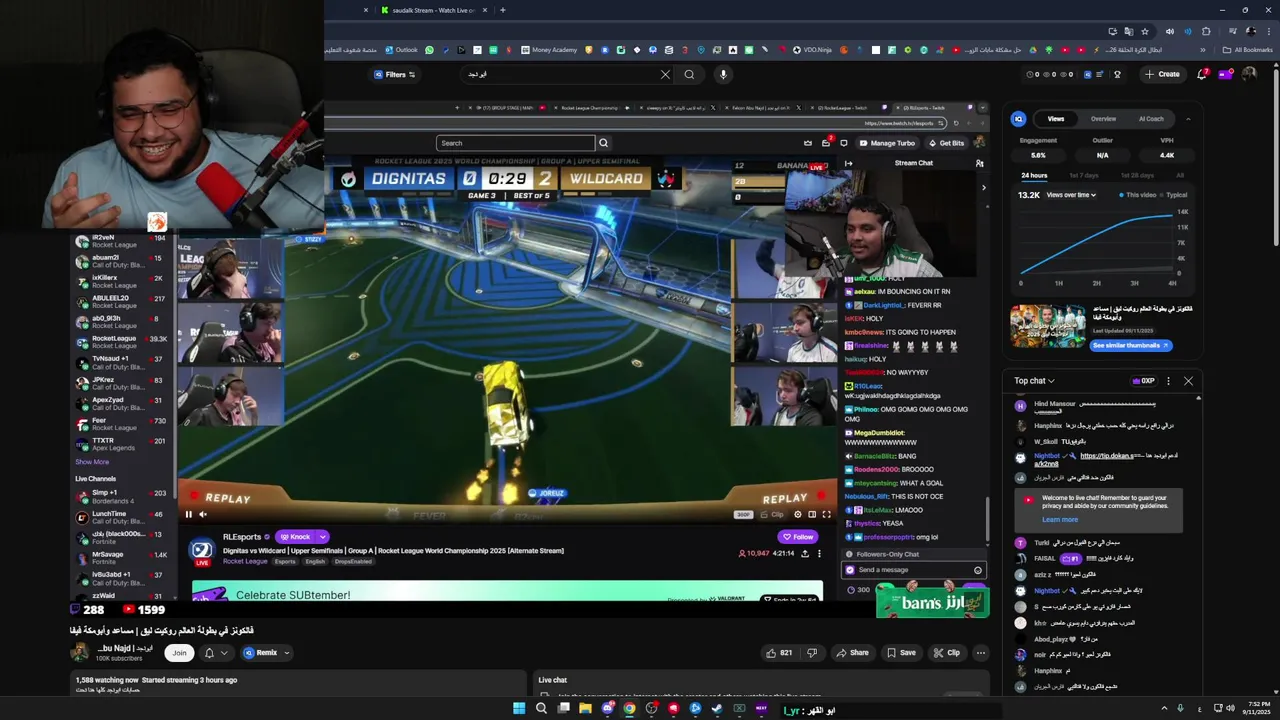Collapse the vidIQ stats panel
Image resolution: width=1280 pixels, height=720 pixels.
click(x=1188, y=119)
